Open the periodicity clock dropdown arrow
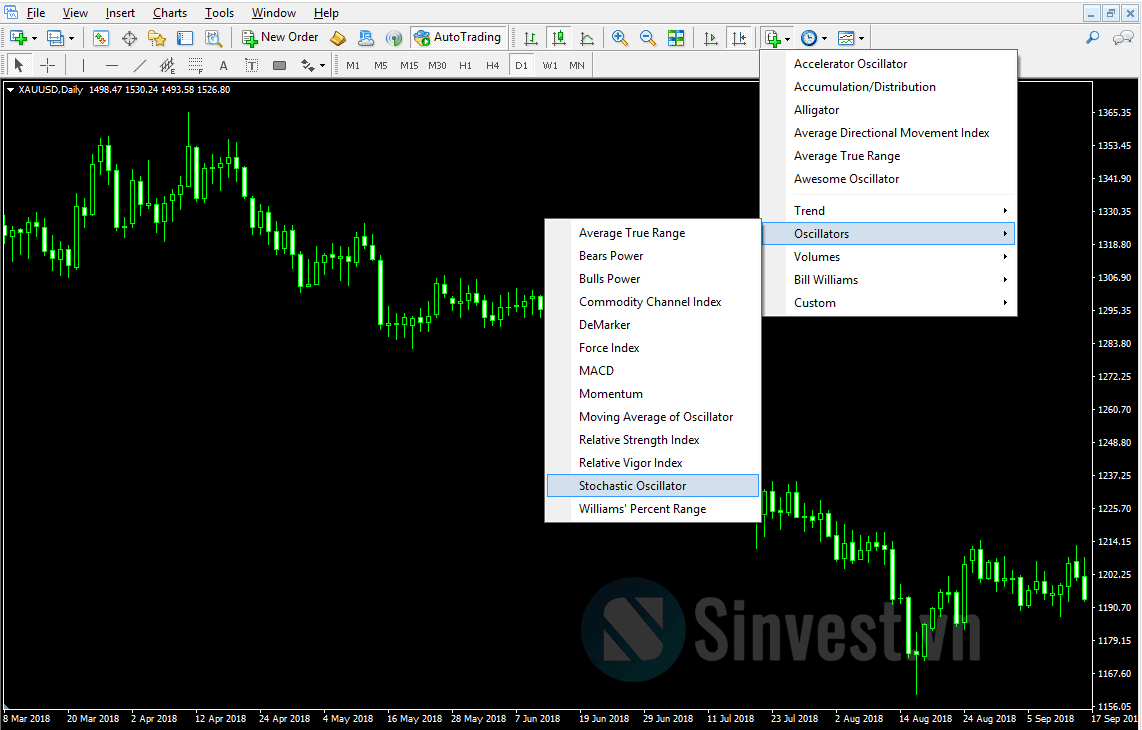 824,39
